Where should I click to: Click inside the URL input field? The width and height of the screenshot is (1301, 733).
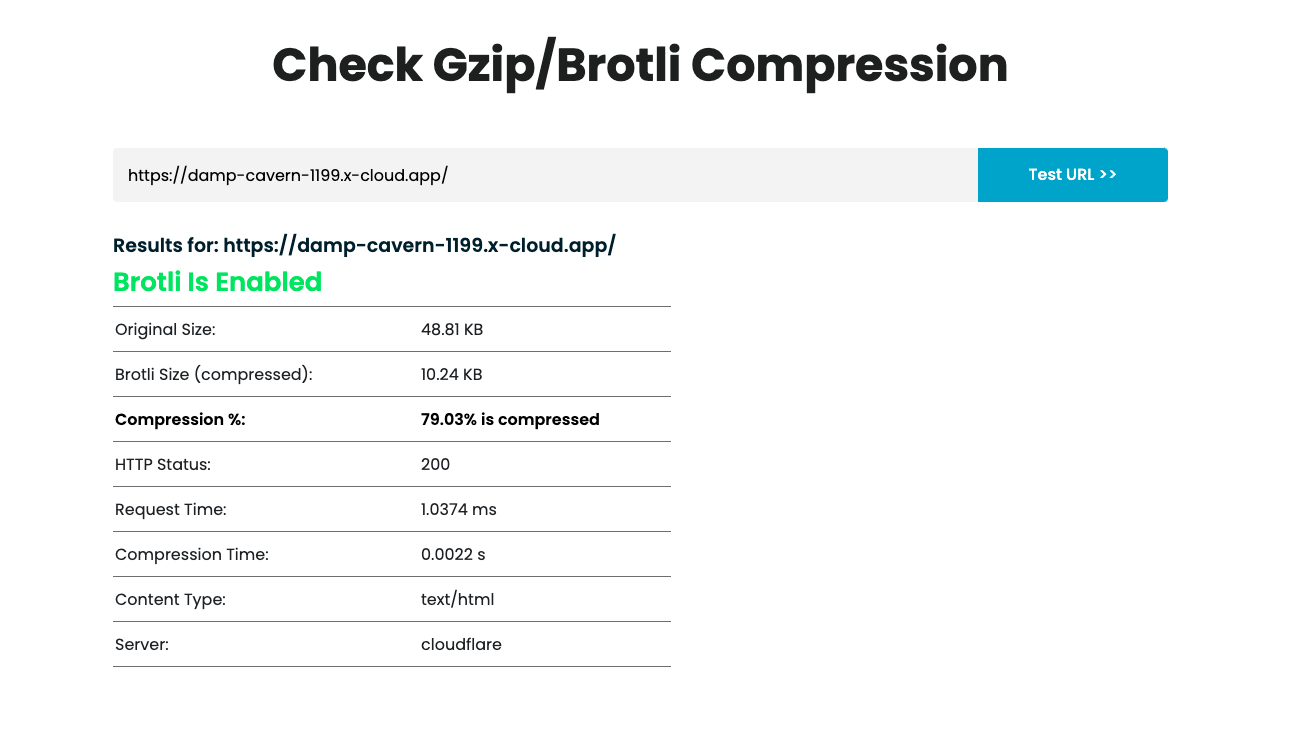pyautogui.click(x=545, y=174)
